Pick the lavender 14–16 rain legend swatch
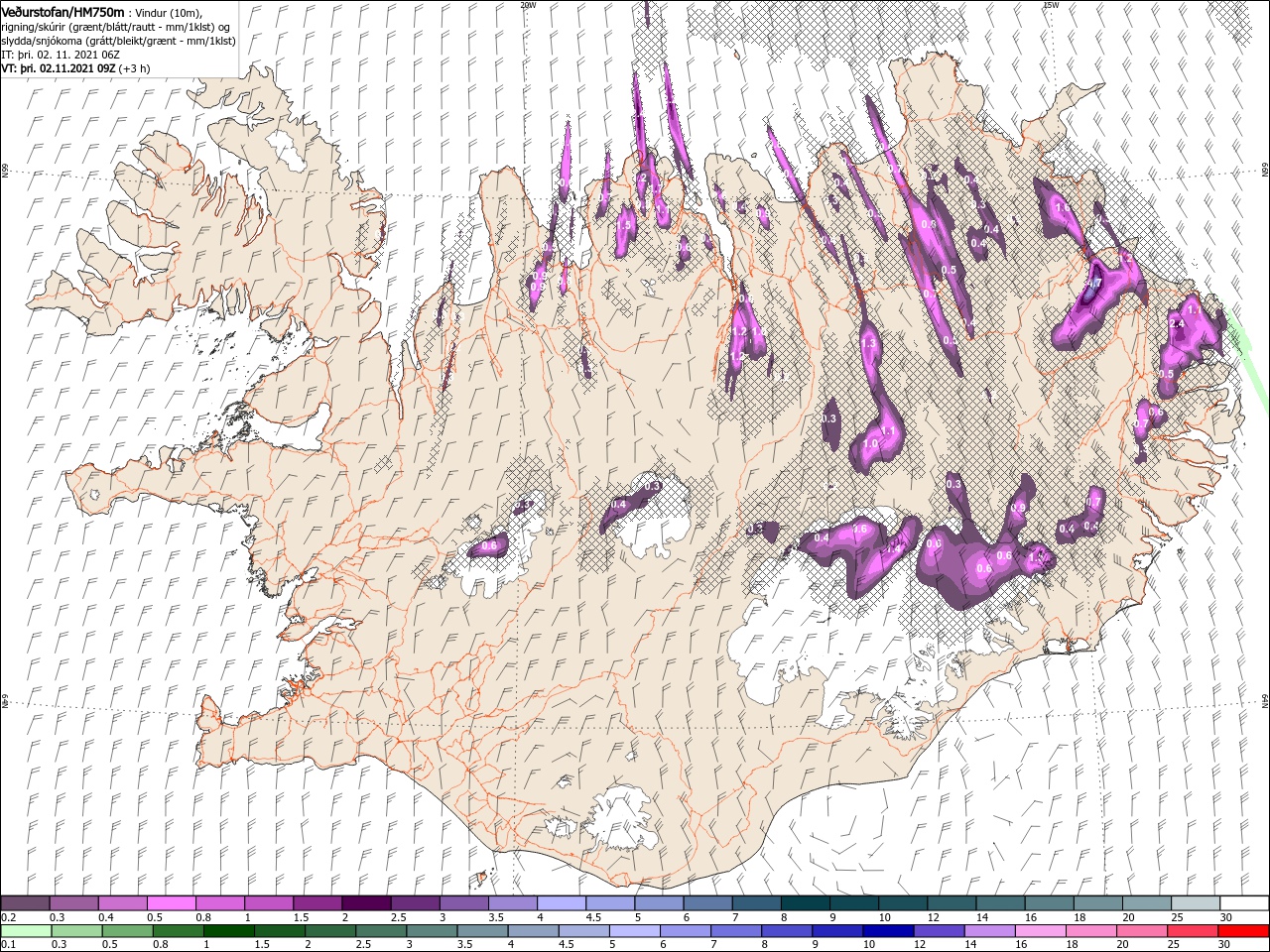The image size is (1270, 952). pos(989,931)
